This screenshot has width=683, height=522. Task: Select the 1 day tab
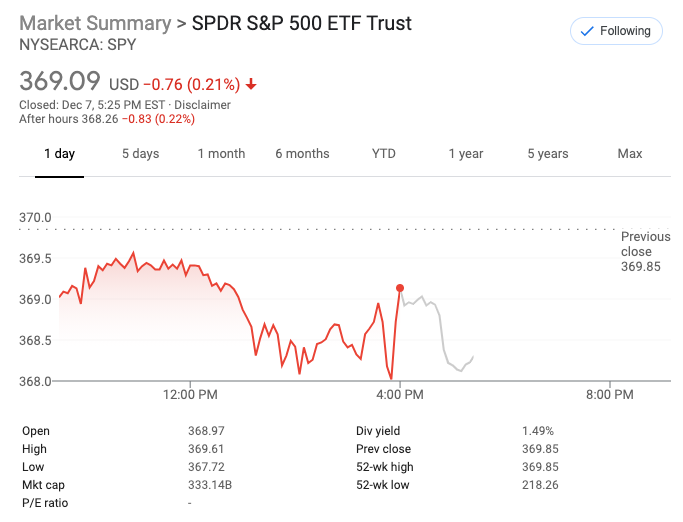tap(59, 154)
